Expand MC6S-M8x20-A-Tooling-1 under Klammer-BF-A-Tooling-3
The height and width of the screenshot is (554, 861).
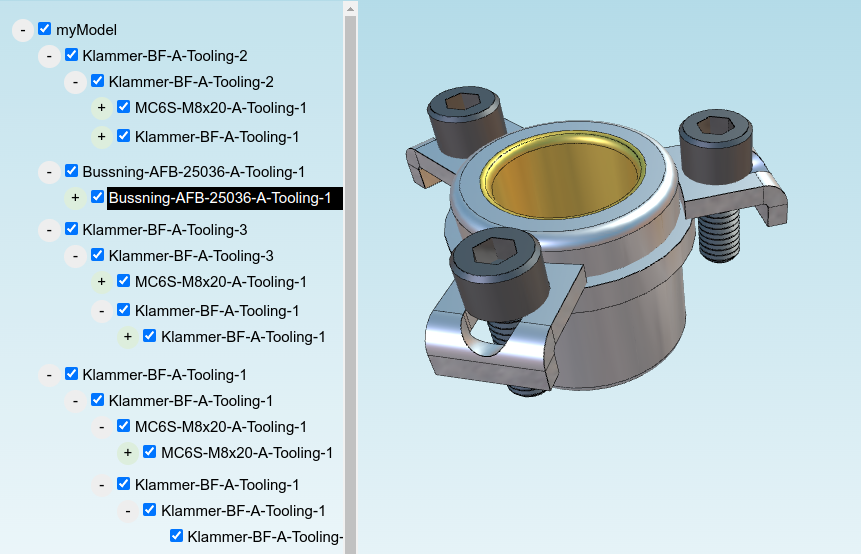click(x=102, y=282)
